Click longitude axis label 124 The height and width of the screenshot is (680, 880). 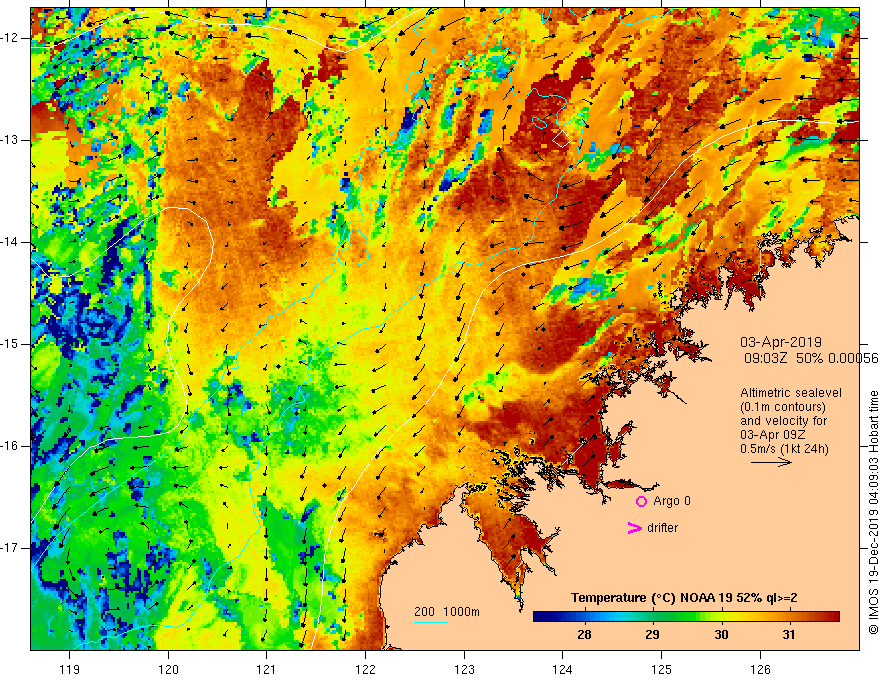(x=562, y=669)
